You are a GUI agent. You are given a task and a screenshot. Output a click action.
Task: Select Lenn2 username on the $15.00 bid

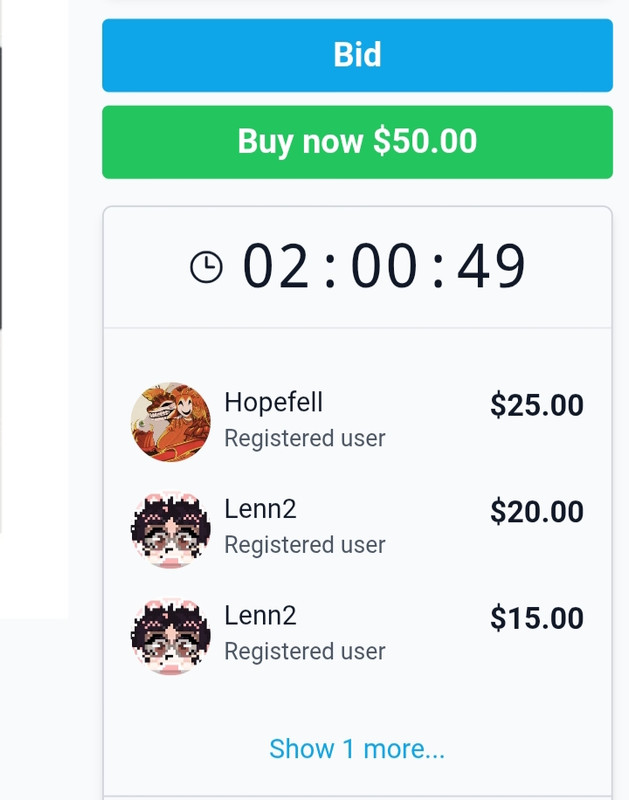pyautogui.click(x=260, y=616)
